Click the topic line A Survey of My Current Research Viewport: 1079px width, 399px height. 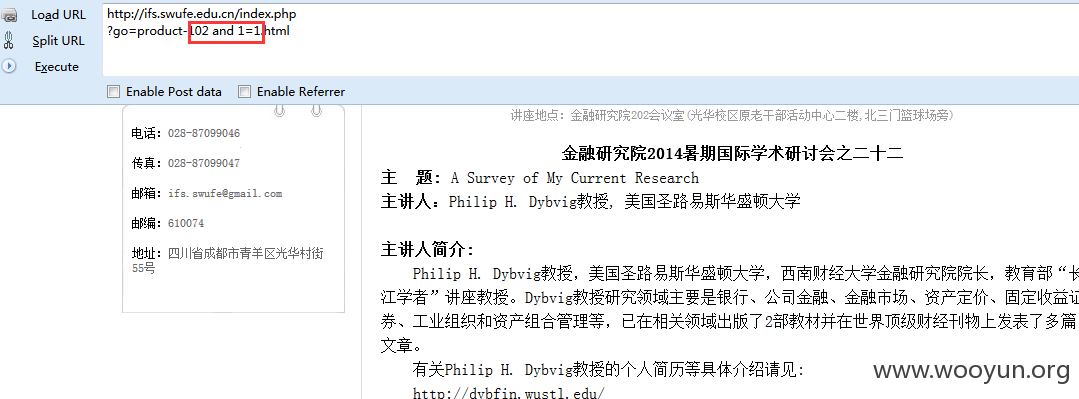click(x=575, y=178)
